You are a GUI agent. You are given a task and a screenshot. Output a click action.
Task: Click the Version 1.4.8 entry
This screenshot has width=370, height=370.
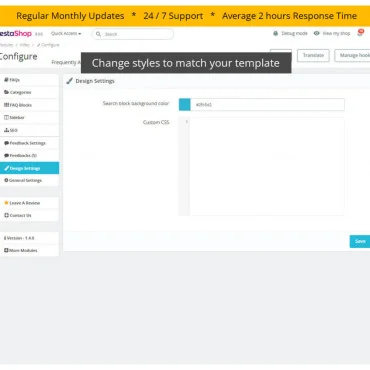29,238
